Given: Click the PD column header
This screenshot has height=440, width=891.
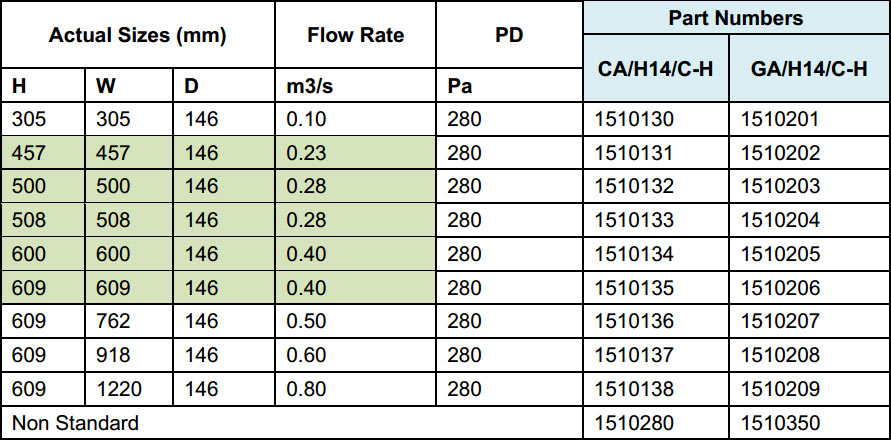Looking at the screenshot, I should [x=509, y=35].
